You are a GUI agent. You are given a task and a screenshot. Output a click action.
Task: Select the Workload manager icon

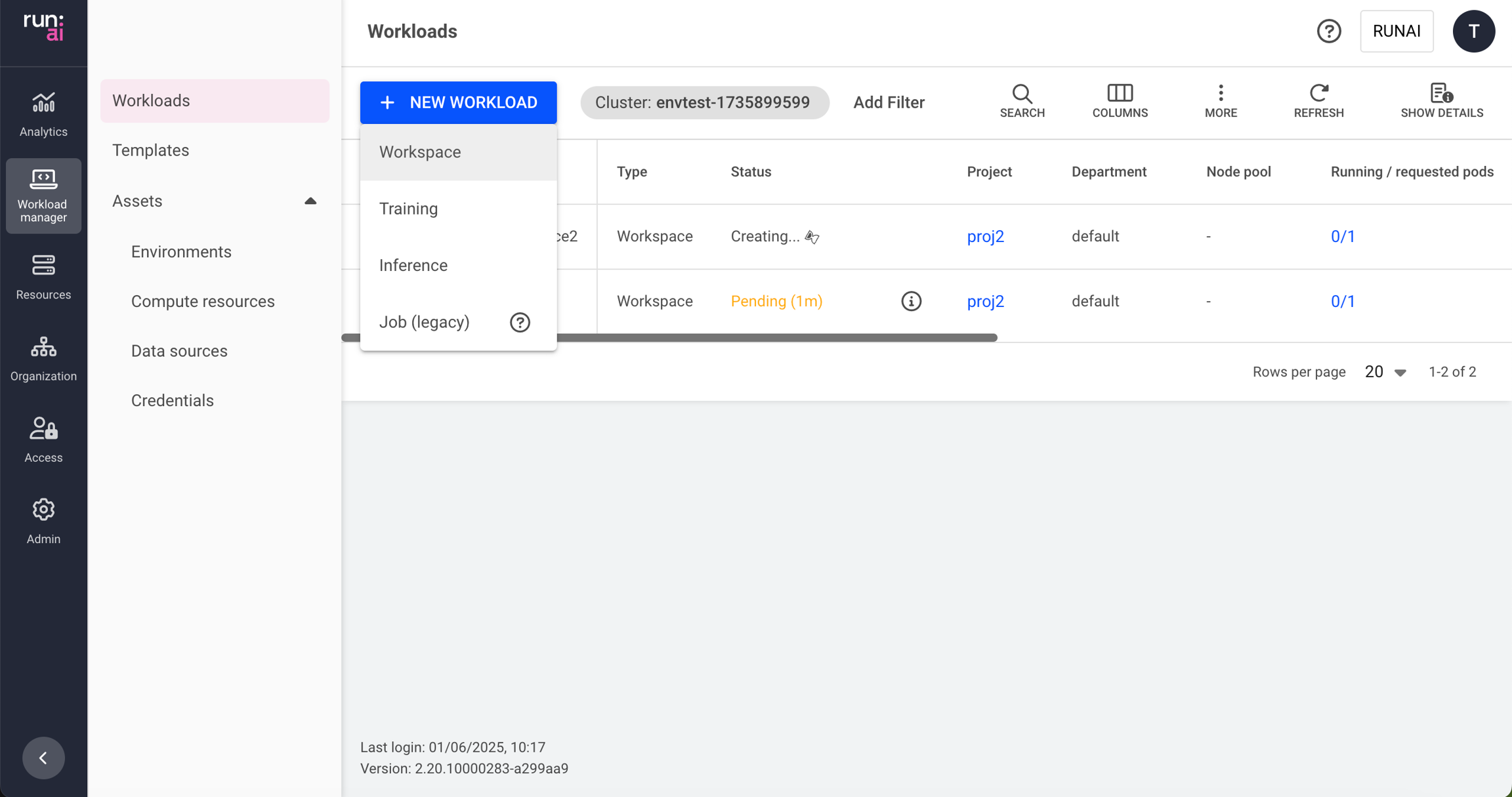coord(43,195)
